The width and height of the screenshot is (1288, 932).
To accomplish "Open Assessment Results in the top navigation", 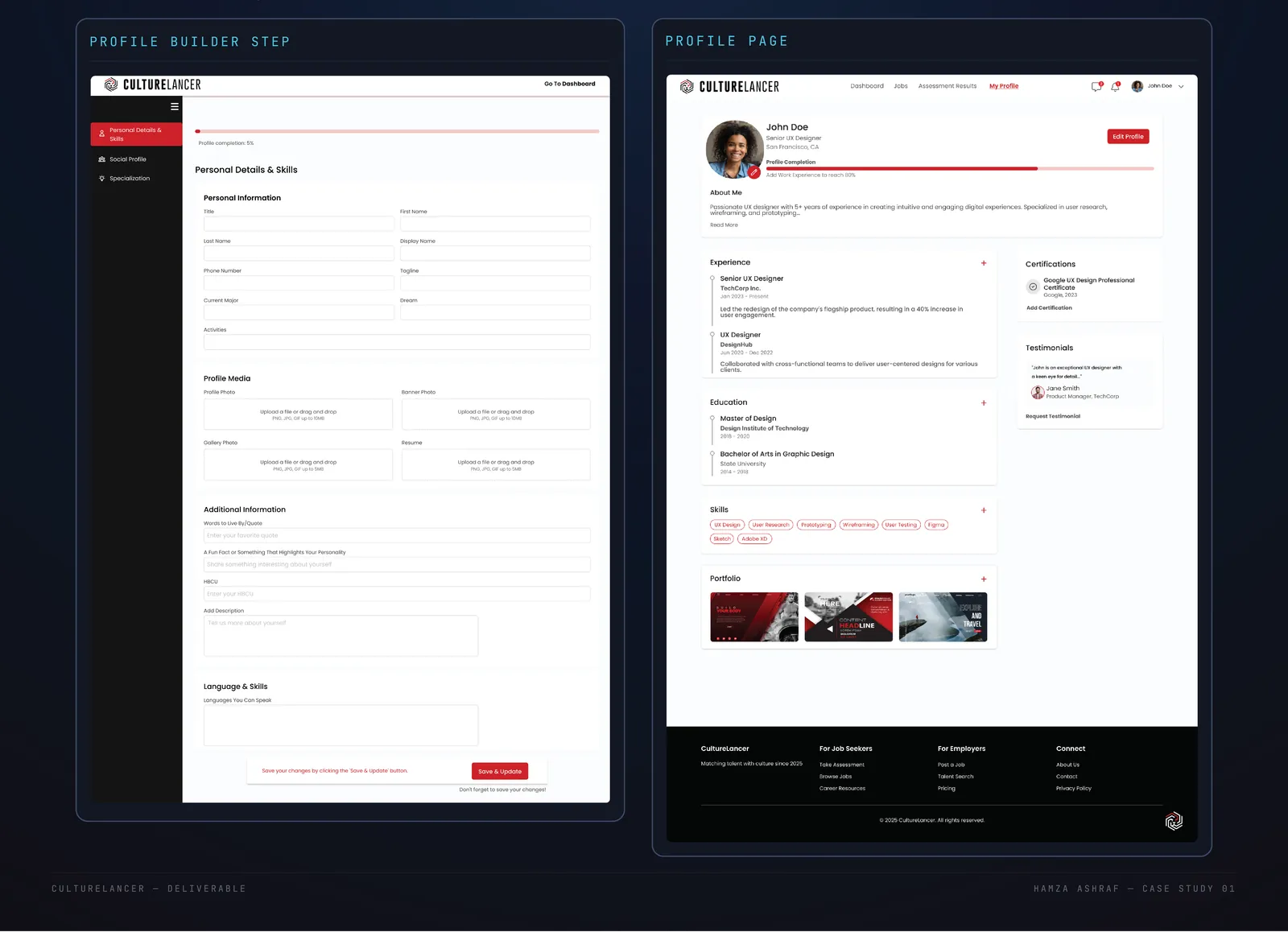I will click(x=947, y=86).
